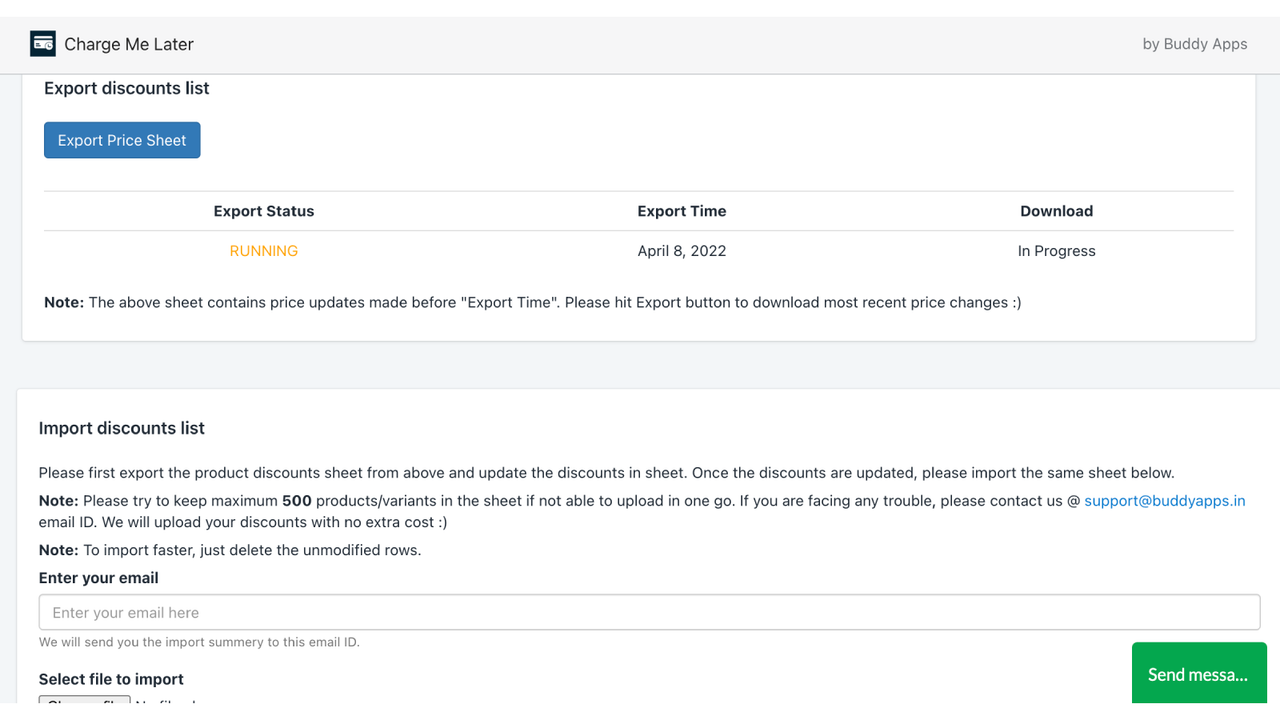
Task: Click the import summary email hint text
Action: (x=199, y=642)
